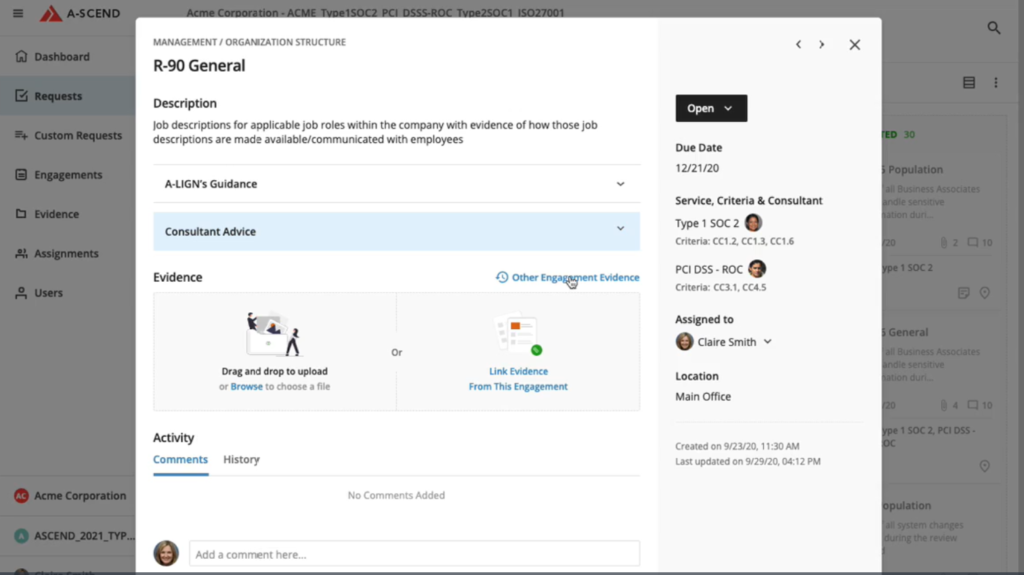Click commenter avatar beside comment box
Viewport: 1024px width, 575px height.
[166, 553]
